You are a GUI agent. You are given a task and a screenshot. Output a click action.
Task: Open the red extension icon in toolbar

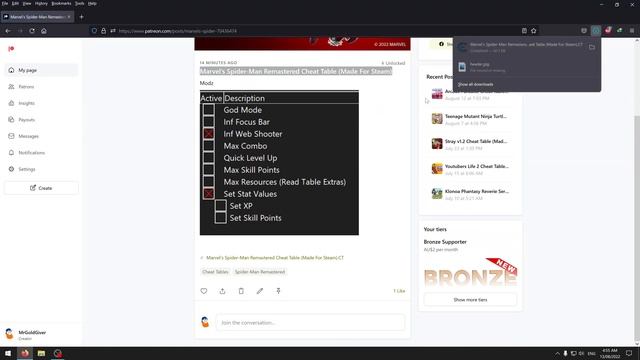pyautogui.click(x=608, y=31)
